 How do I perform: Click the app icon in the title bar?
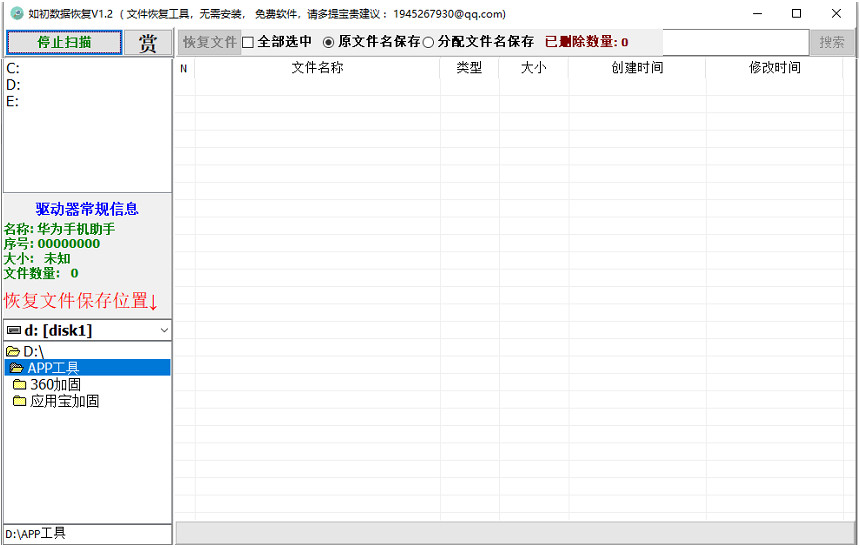[x=17, y=13]
